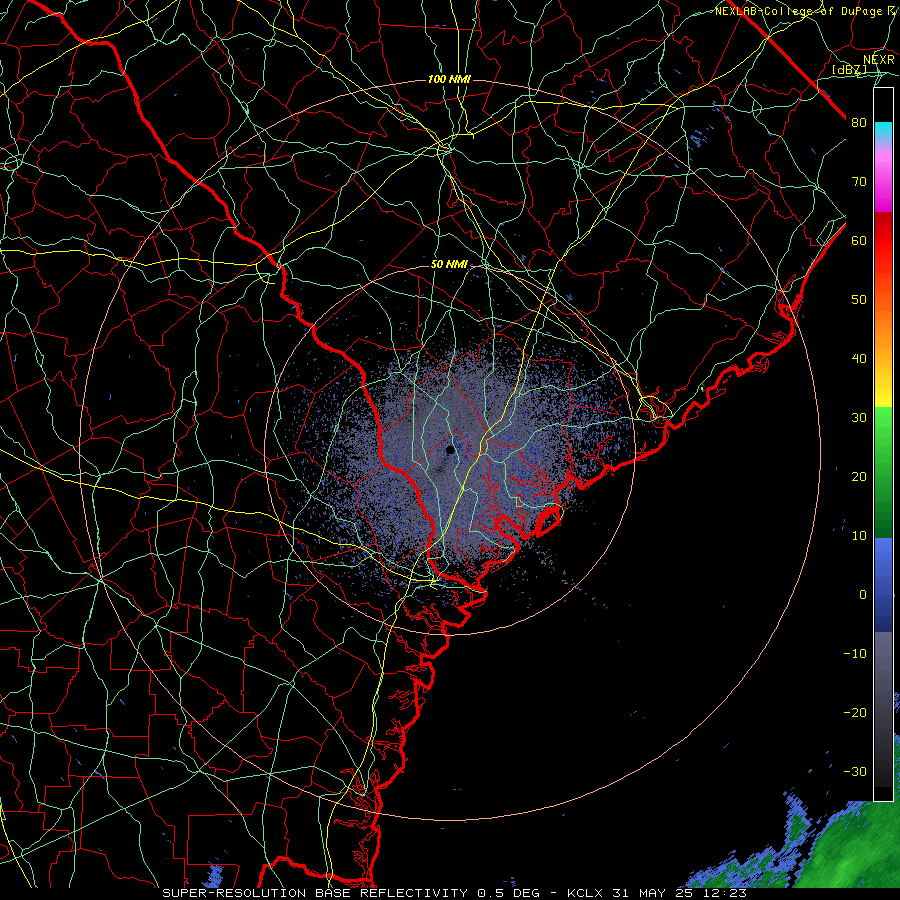This screenshot has width=900, height=900.
Task: Click the 'KCLX' station identifier in the caption
Action: point(588,893)
